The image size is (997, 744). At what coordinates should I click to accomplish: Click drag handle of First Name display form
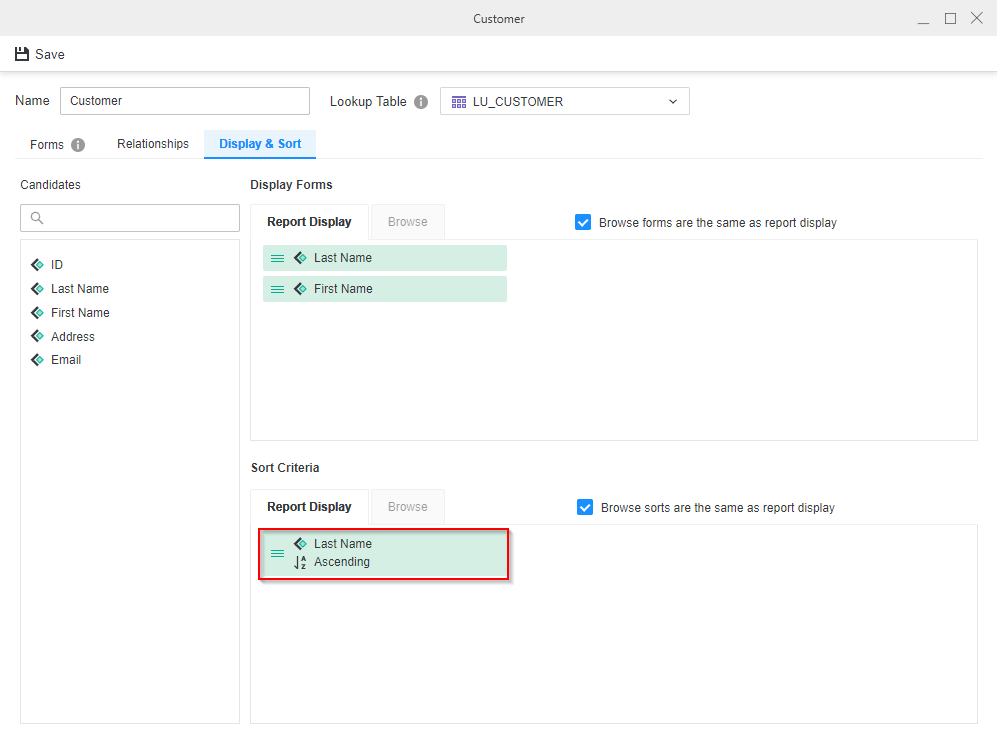pos(278,289)
